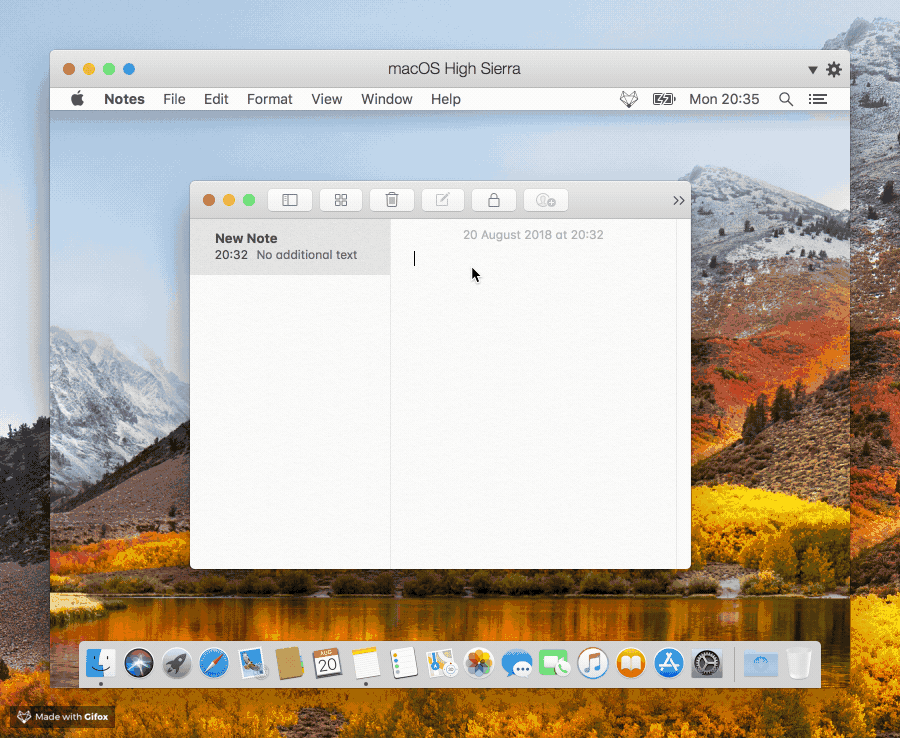Lock the note with the padlock button

(x=494, y=200)
